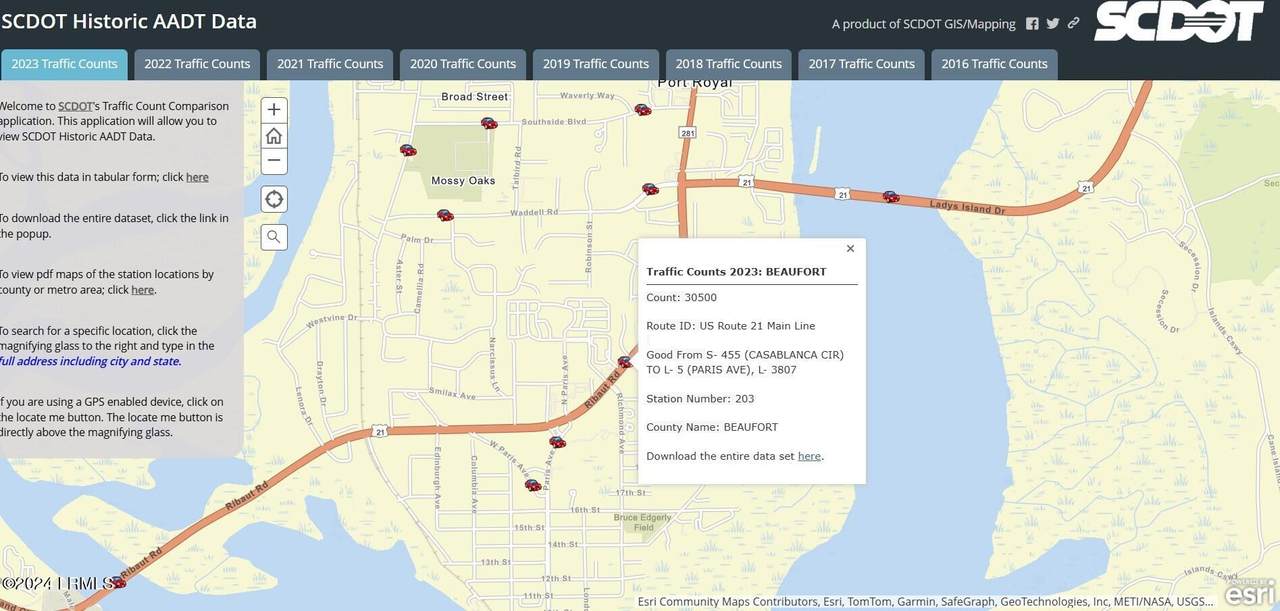
Task: Open the SCDOT link in welcome text
Action: pos(75,106)
